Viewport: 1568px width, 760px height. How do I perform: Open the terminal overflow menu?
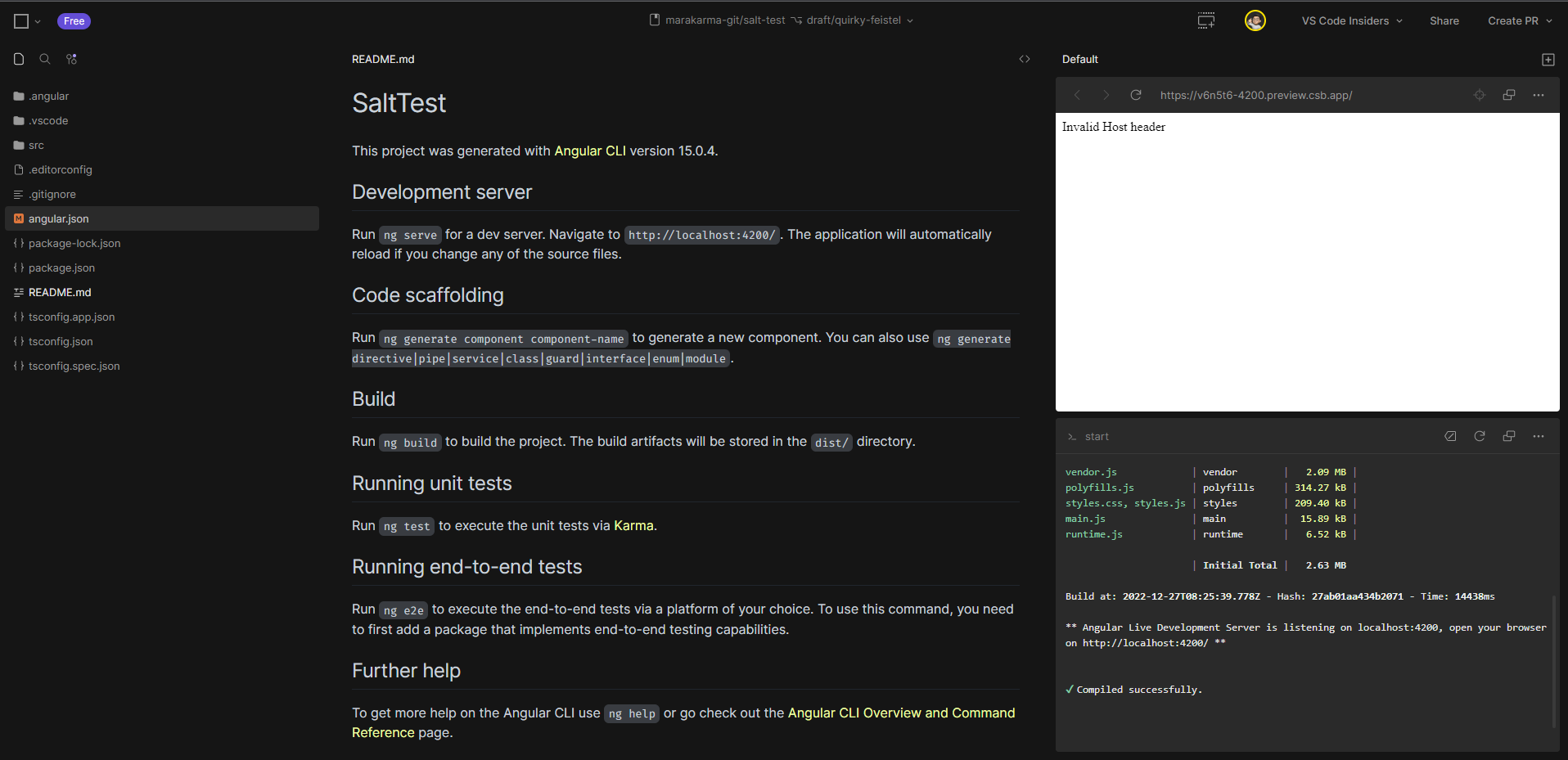[1539, 436]
